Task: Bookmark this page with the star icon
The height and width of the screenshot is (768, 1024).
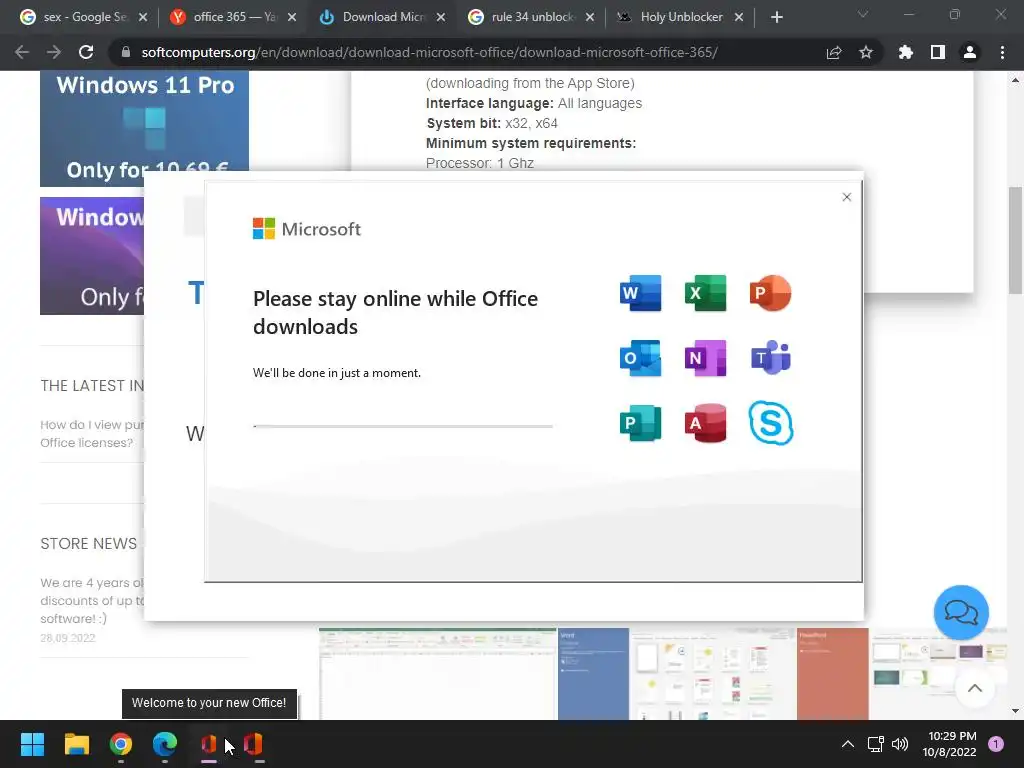Action: 865,52
